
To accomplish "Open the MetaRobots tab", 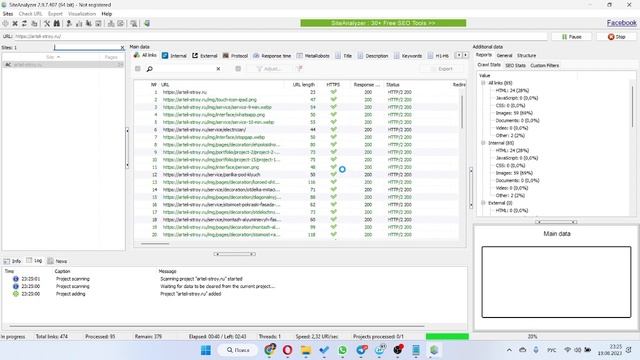I will 313,56.
